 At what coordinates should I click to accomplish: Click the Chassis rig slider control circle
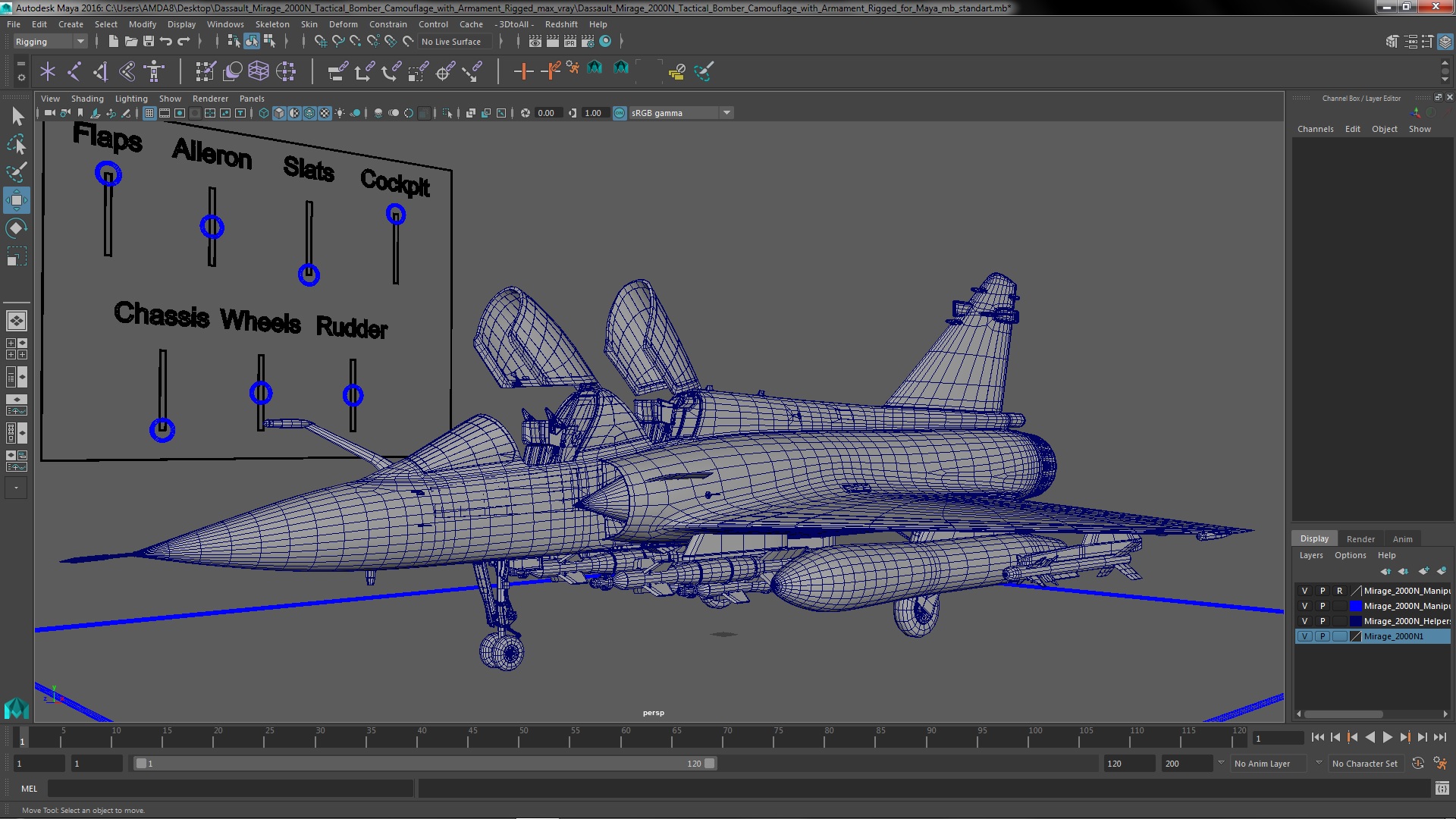point(162,430)
